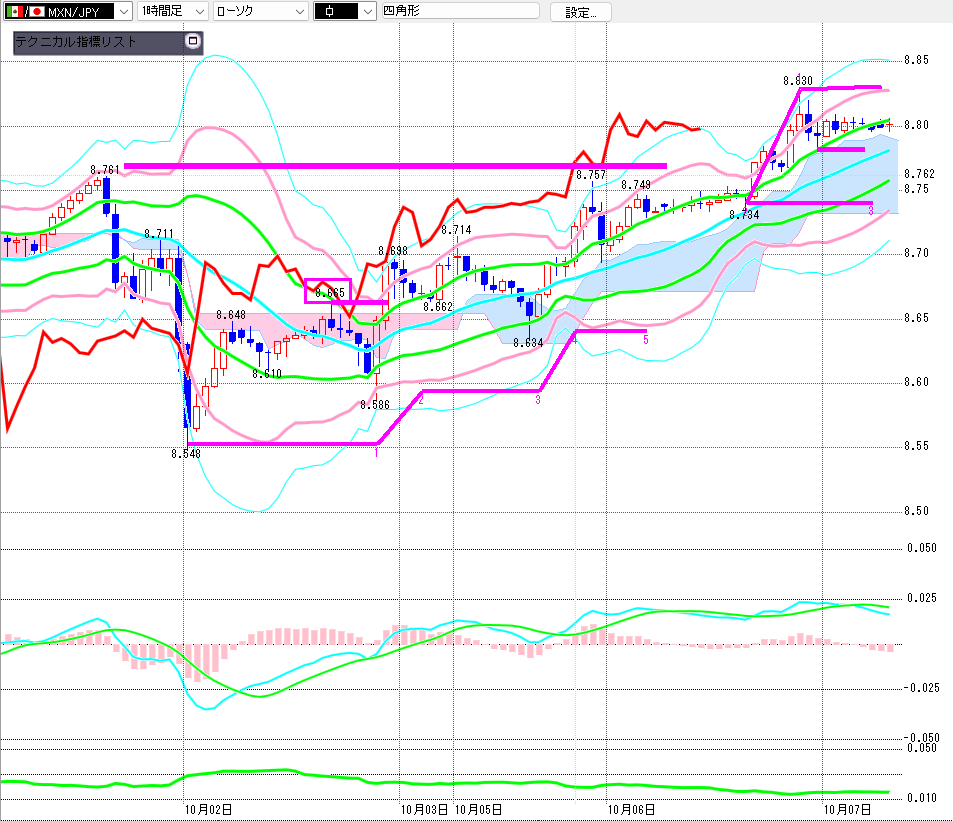The width and height of the screenshot is (953, 821).
Task: Click the 8.586 price label
Action: click(375, 405)
